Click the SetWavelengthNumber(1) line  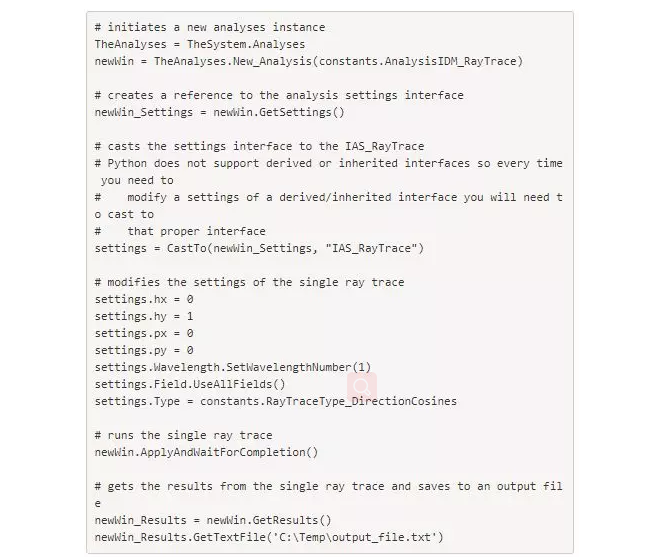(x=233, y=367)
